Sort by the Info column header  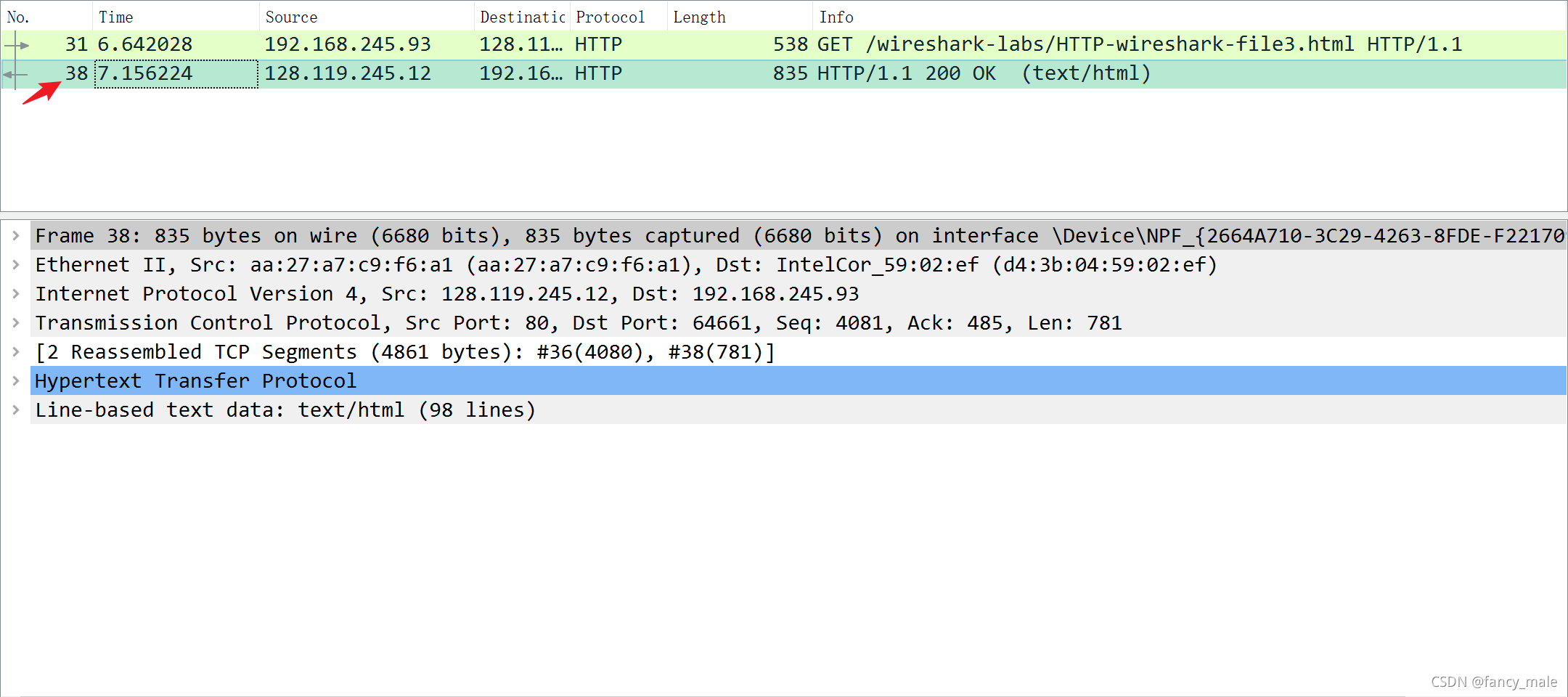click(1189, 17)
